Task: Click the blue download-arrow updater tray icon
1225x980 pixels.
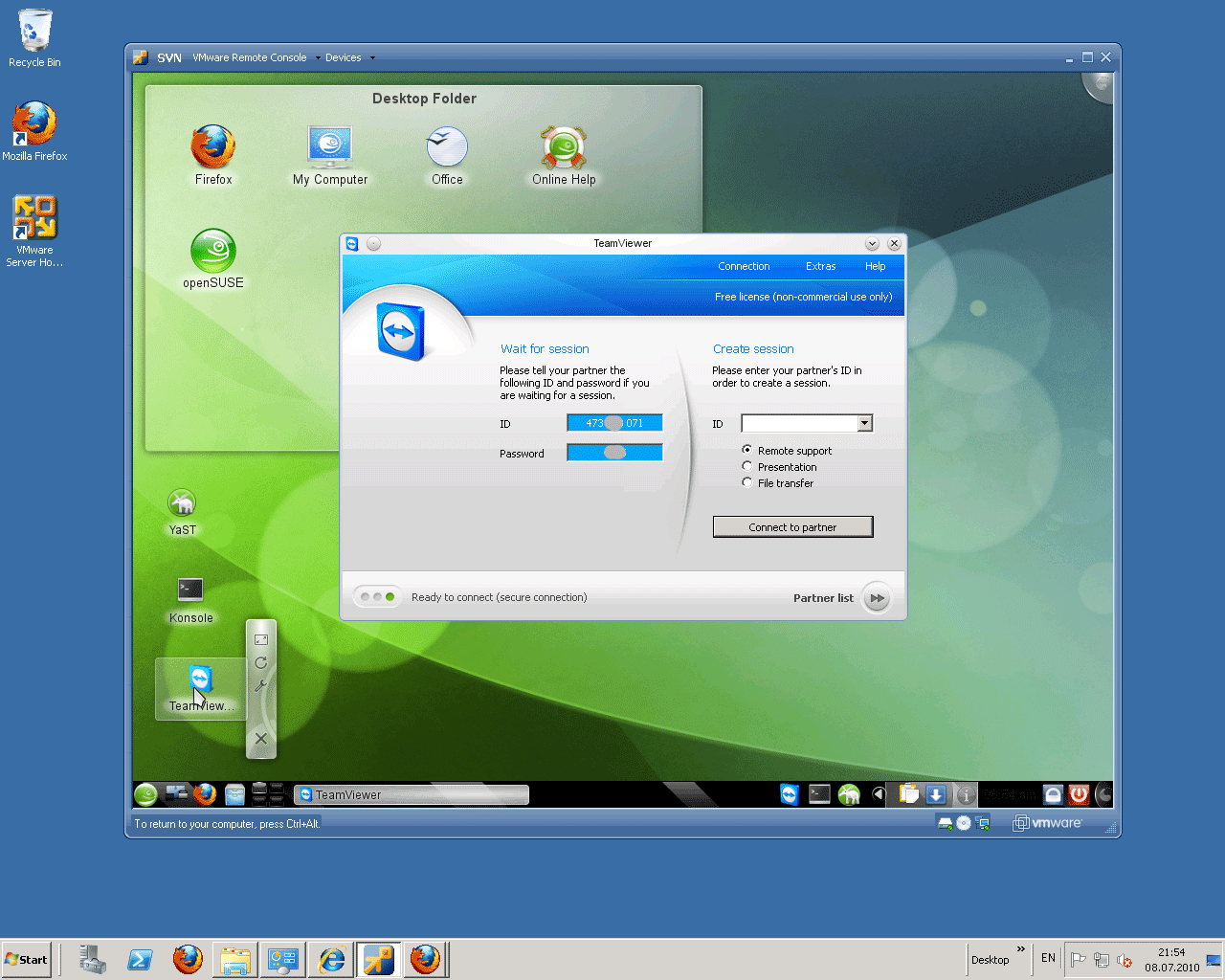Action: (x=936, y=794)
